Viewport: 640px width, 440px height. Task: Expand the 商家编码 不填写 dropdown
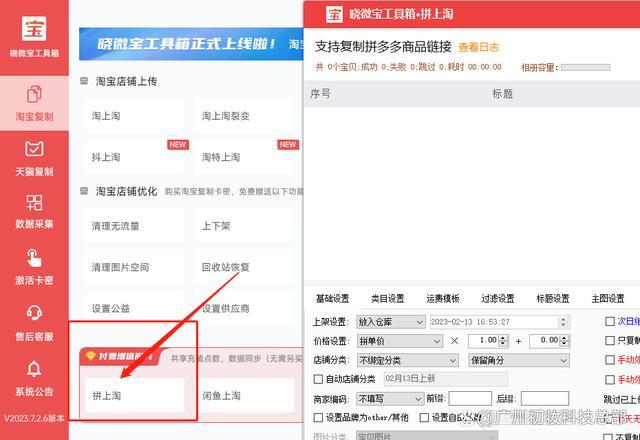[390, 399]
